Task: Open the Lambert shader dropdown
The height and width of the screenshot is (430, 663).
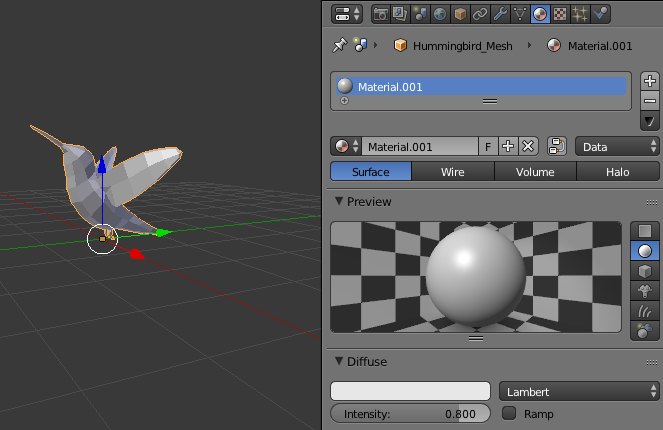Action: (579, 391)
